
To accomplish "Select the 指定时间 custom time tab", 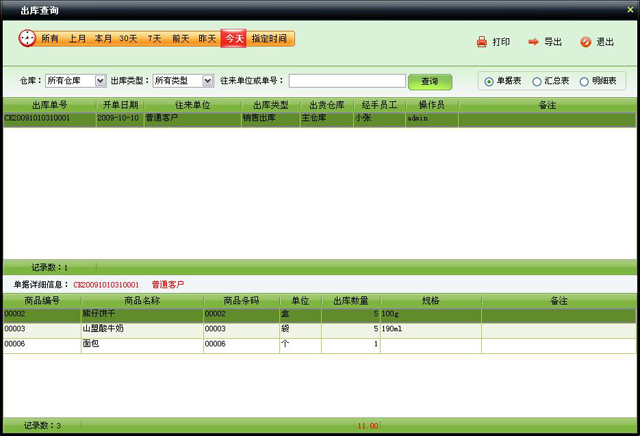I will (269, 39).
